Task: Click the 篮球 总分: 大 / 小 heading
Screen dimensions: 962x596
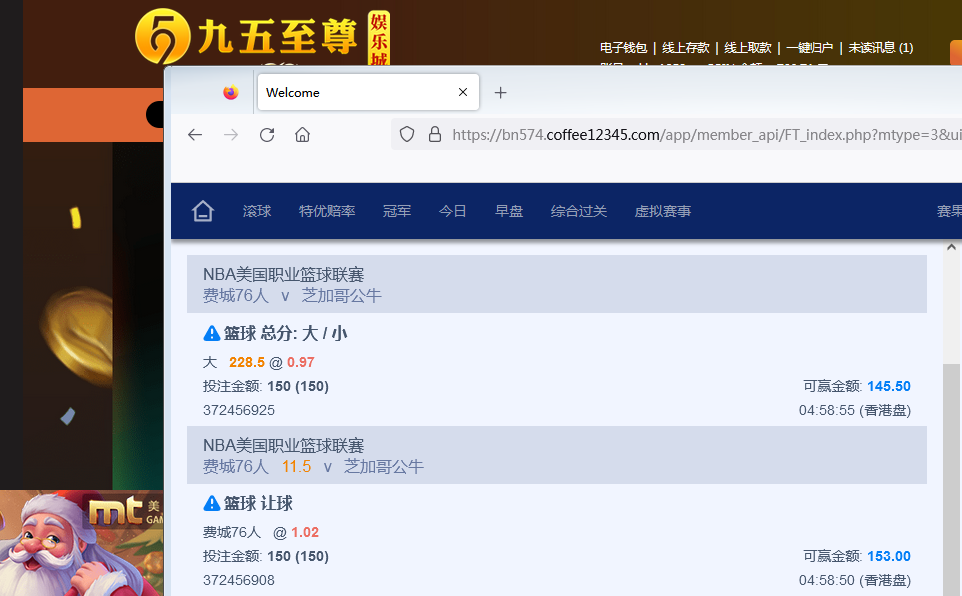Action: 285,333
